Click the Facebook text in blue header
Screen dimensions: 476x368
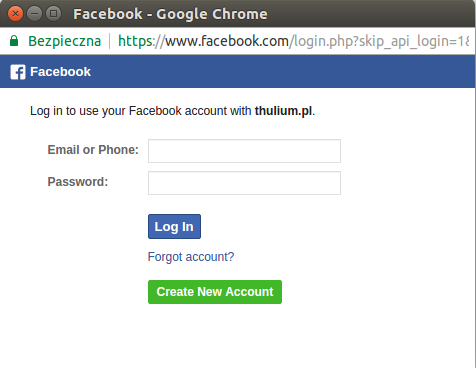(60, 72)
